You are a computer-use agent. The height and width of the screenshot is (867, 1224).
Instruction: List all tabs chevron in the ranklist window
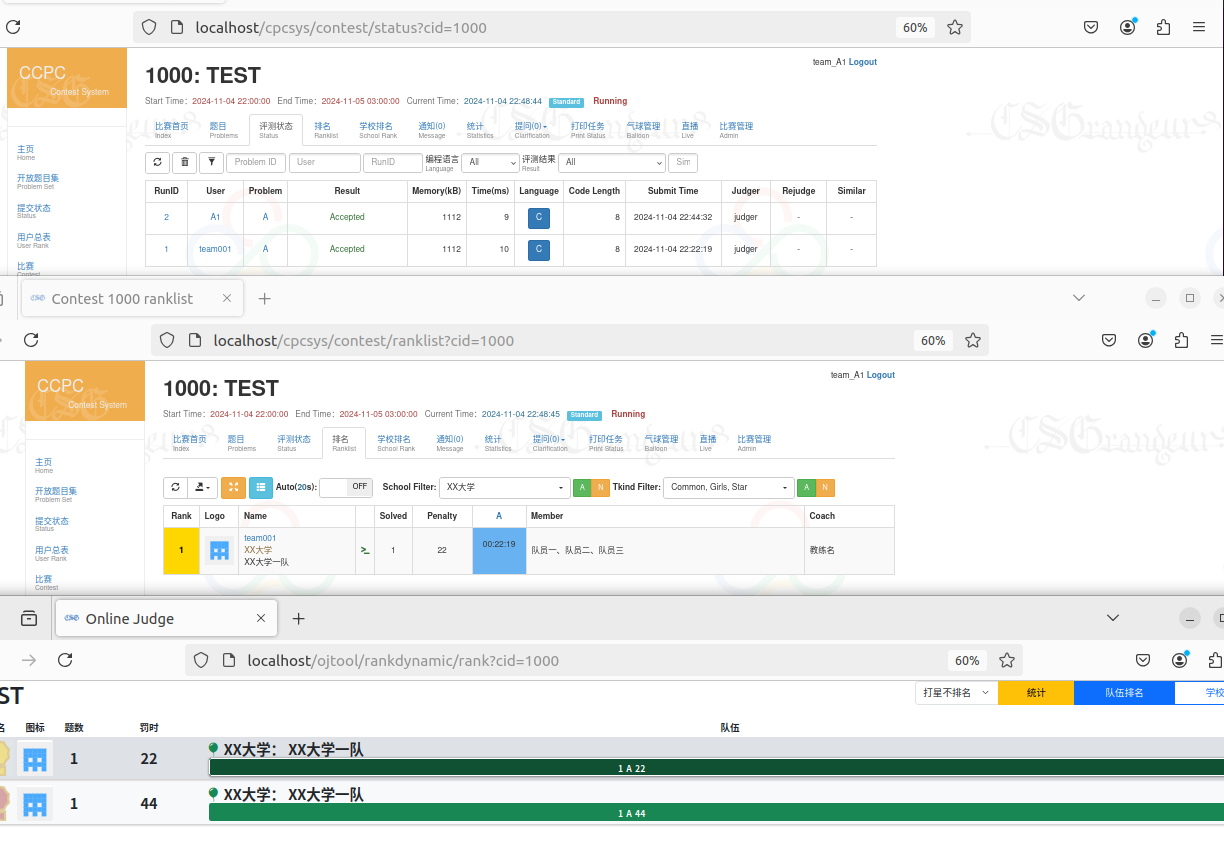1079,298
